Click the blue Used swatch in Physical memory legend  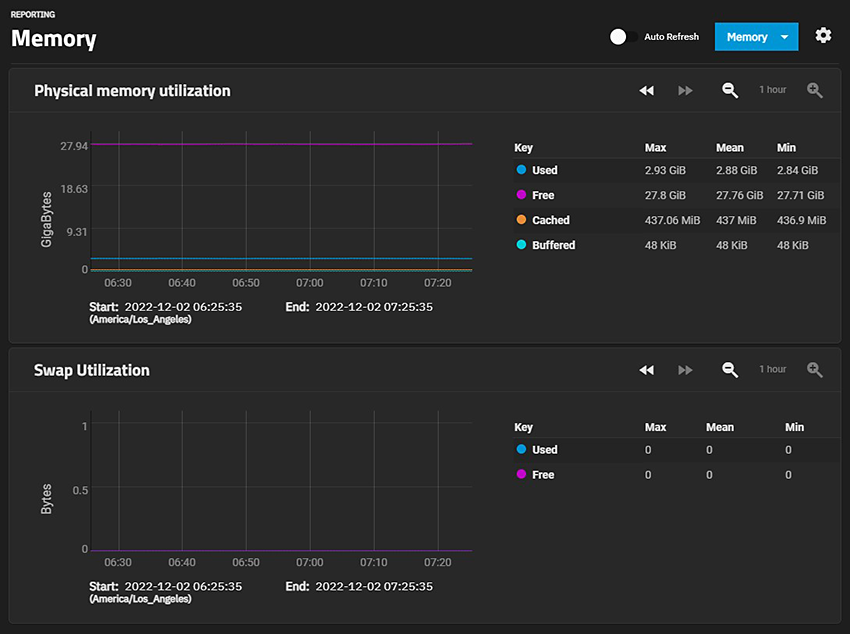[x=521, y=170]
